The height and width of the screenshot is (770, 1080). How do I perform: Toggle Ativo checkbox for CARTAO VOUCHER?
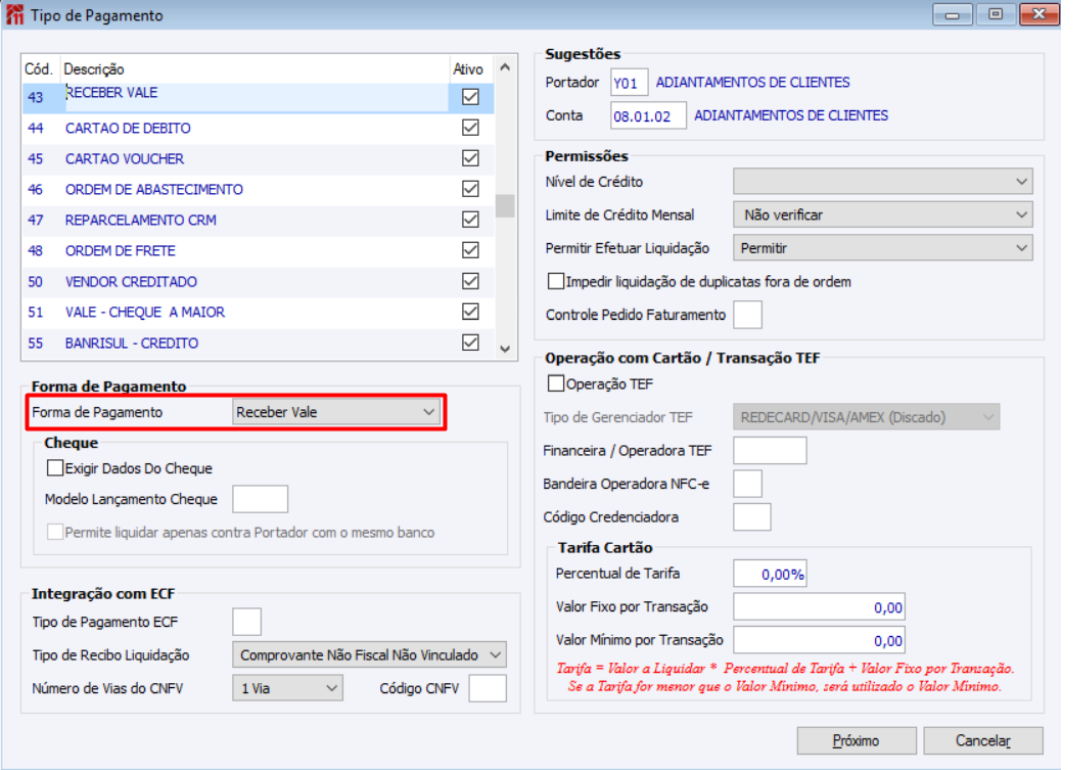(470, 158)
